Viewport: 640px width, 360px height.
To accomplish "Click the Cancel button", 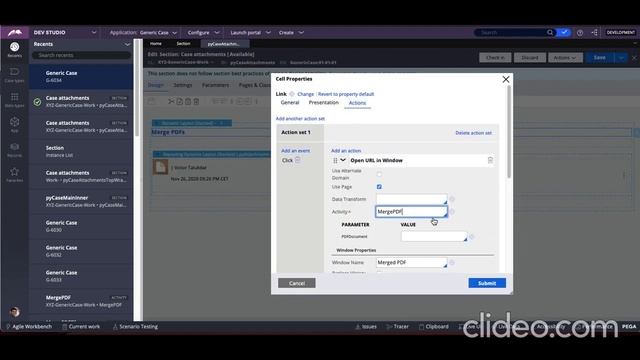I will [297, 283].
